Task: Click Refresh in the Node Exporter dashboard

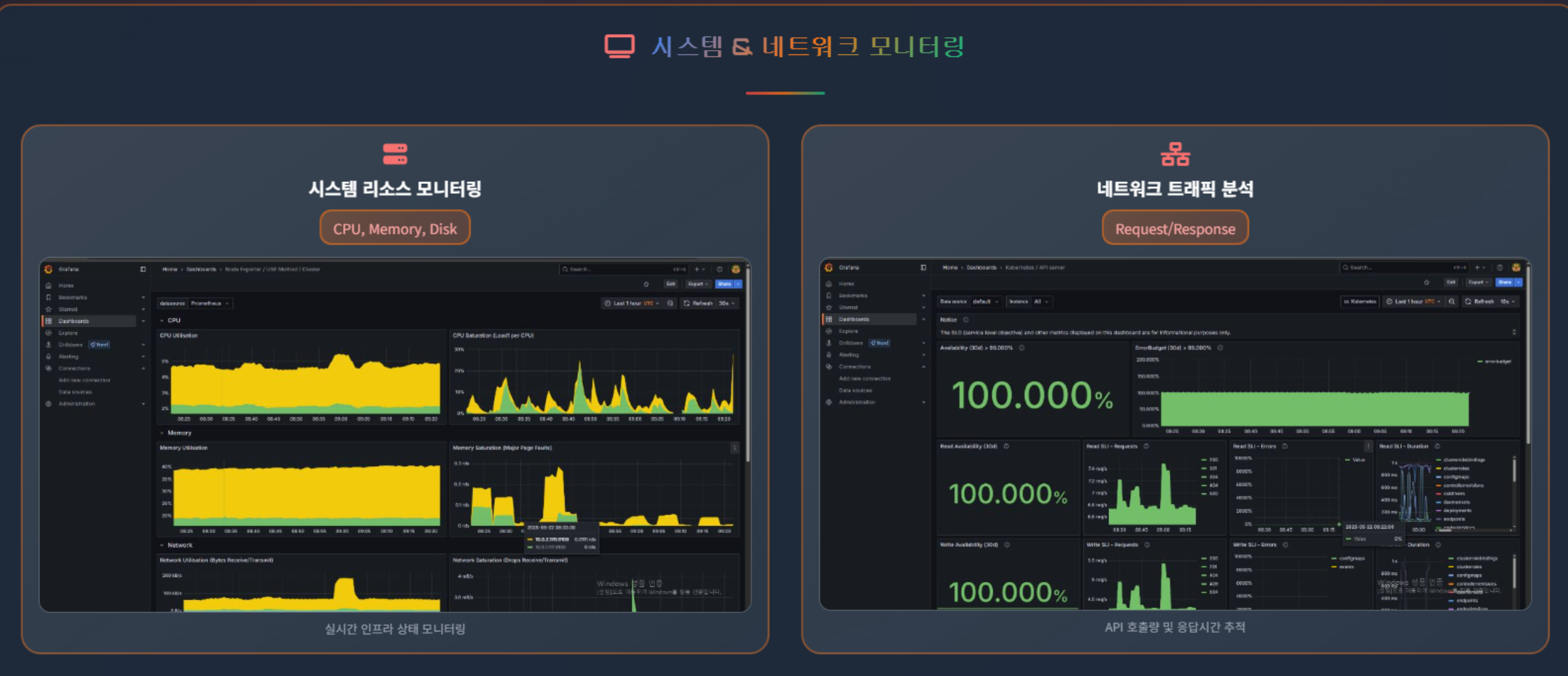Action: tap(698, 303)
